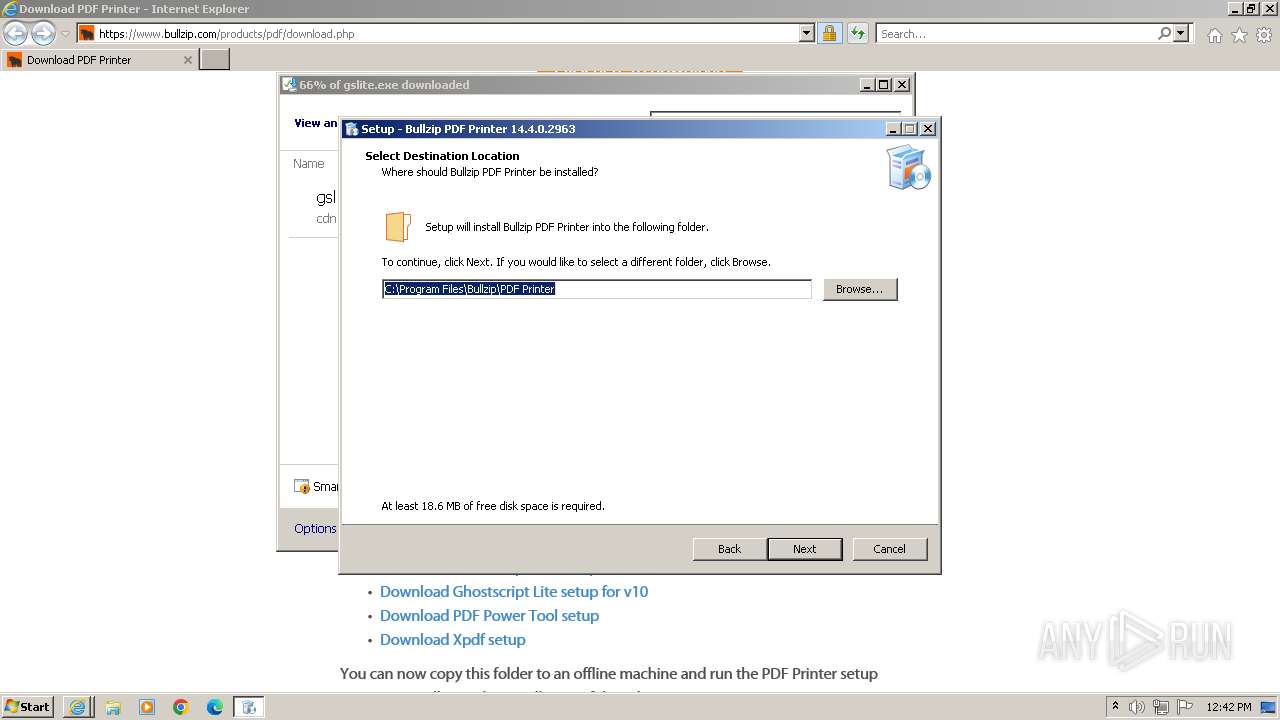Viewport: 1280px width, 720px height.
Task: Show hidden system tray icons
Action: click(x=1115, y=706)
